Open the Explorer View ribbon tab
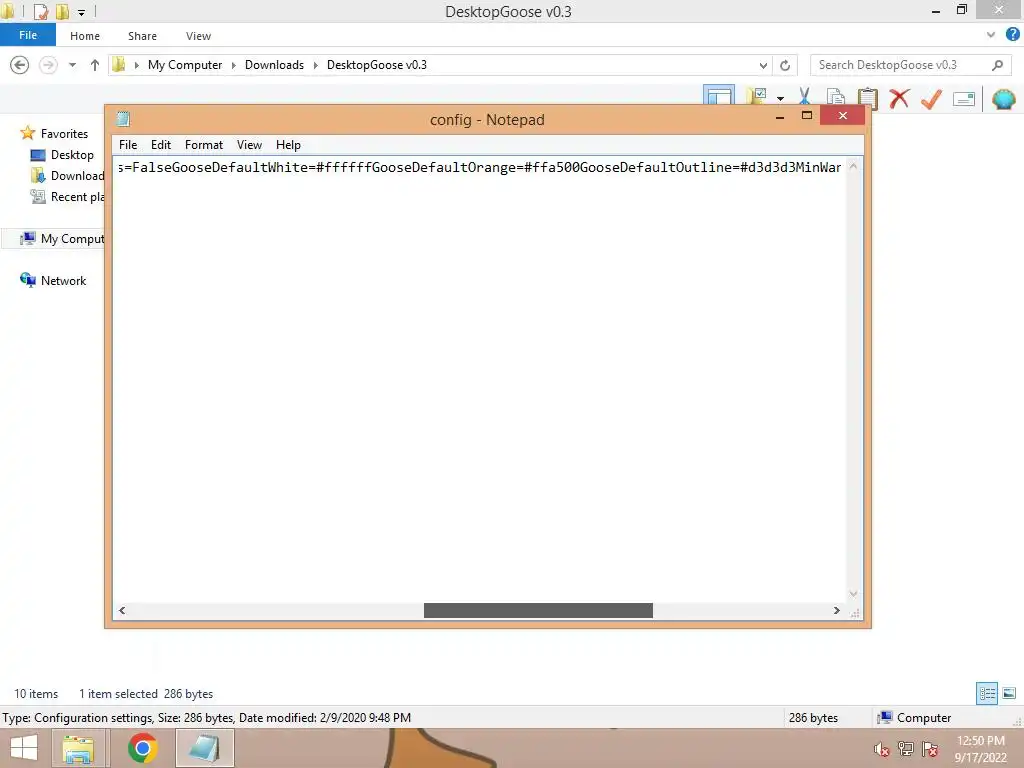1024x768 pixels. point(198,36)
